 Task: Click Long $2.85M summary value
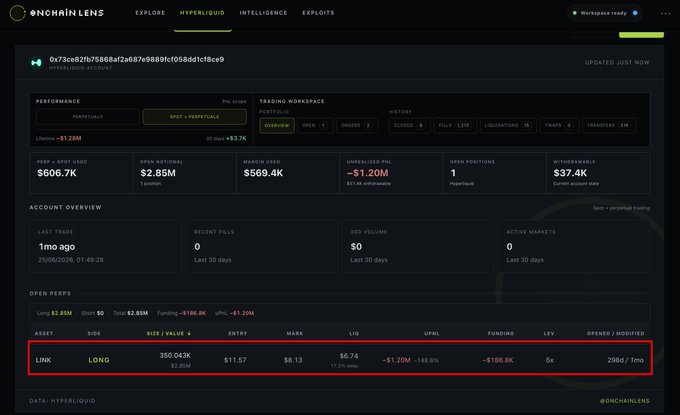(62, 313)
